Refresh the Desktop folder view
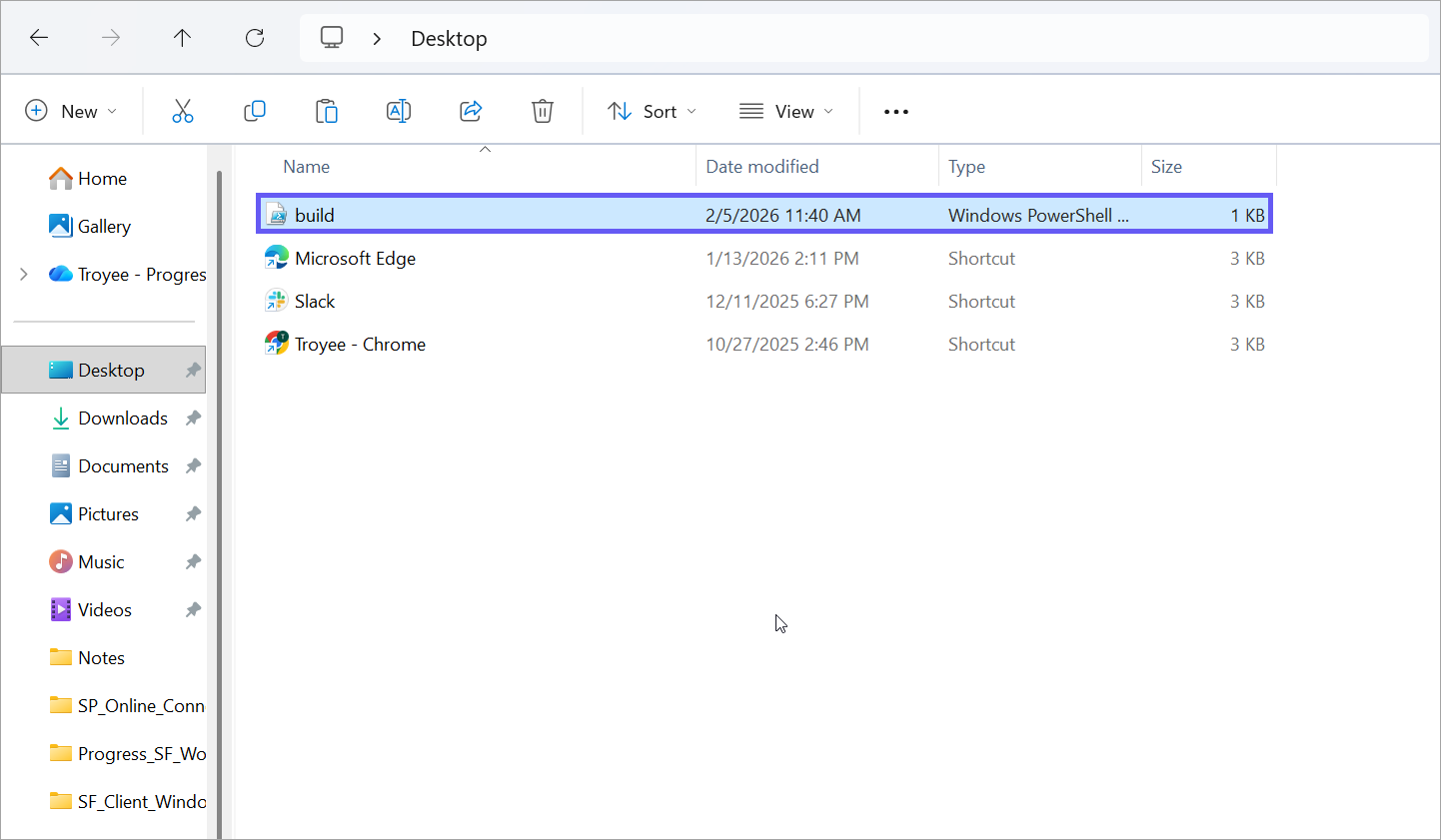Screen dimensions: 1441x840 coord(255,37)
